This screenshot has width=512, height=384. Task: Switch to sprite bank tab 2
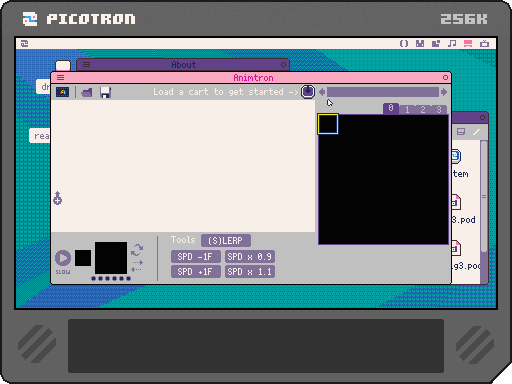coord(423,110)
